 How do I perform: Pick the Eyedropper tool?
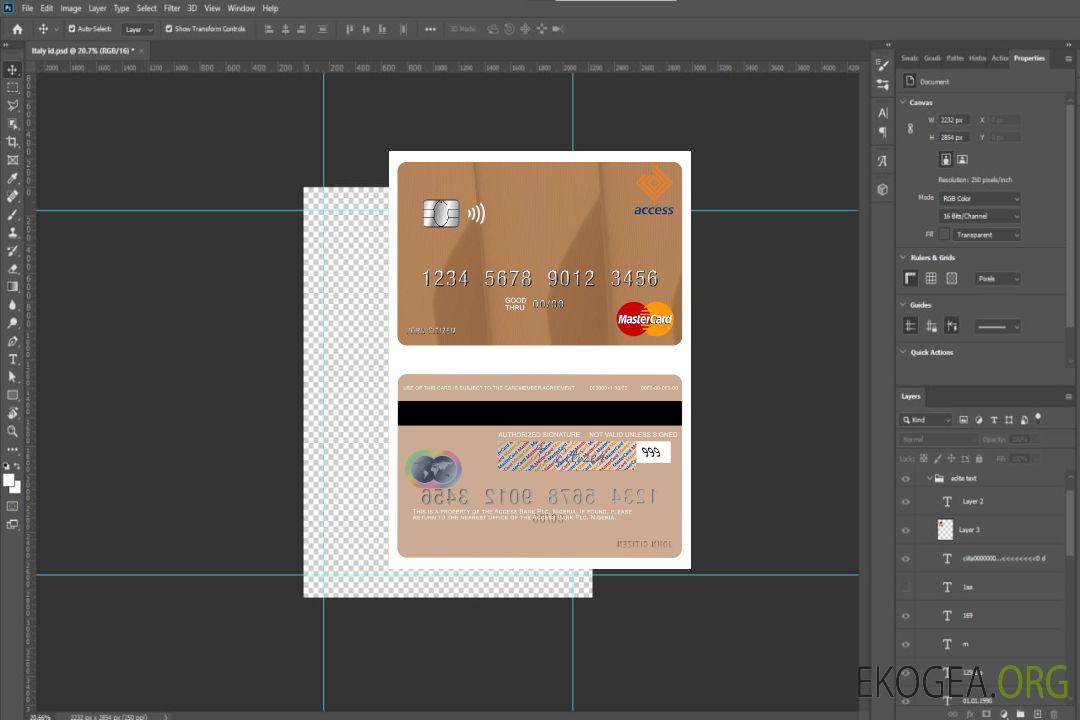[13, 178]
